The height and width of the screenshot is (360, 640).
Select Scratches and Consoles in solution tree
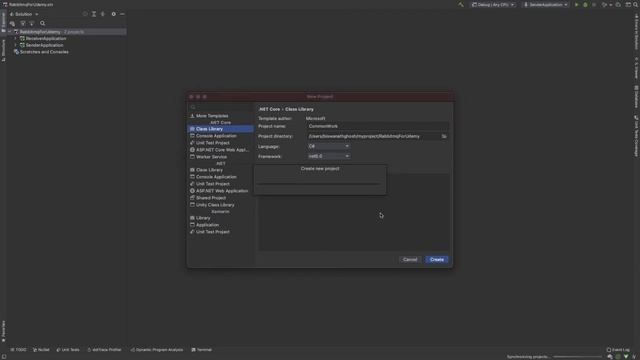[x=44, y=52]
